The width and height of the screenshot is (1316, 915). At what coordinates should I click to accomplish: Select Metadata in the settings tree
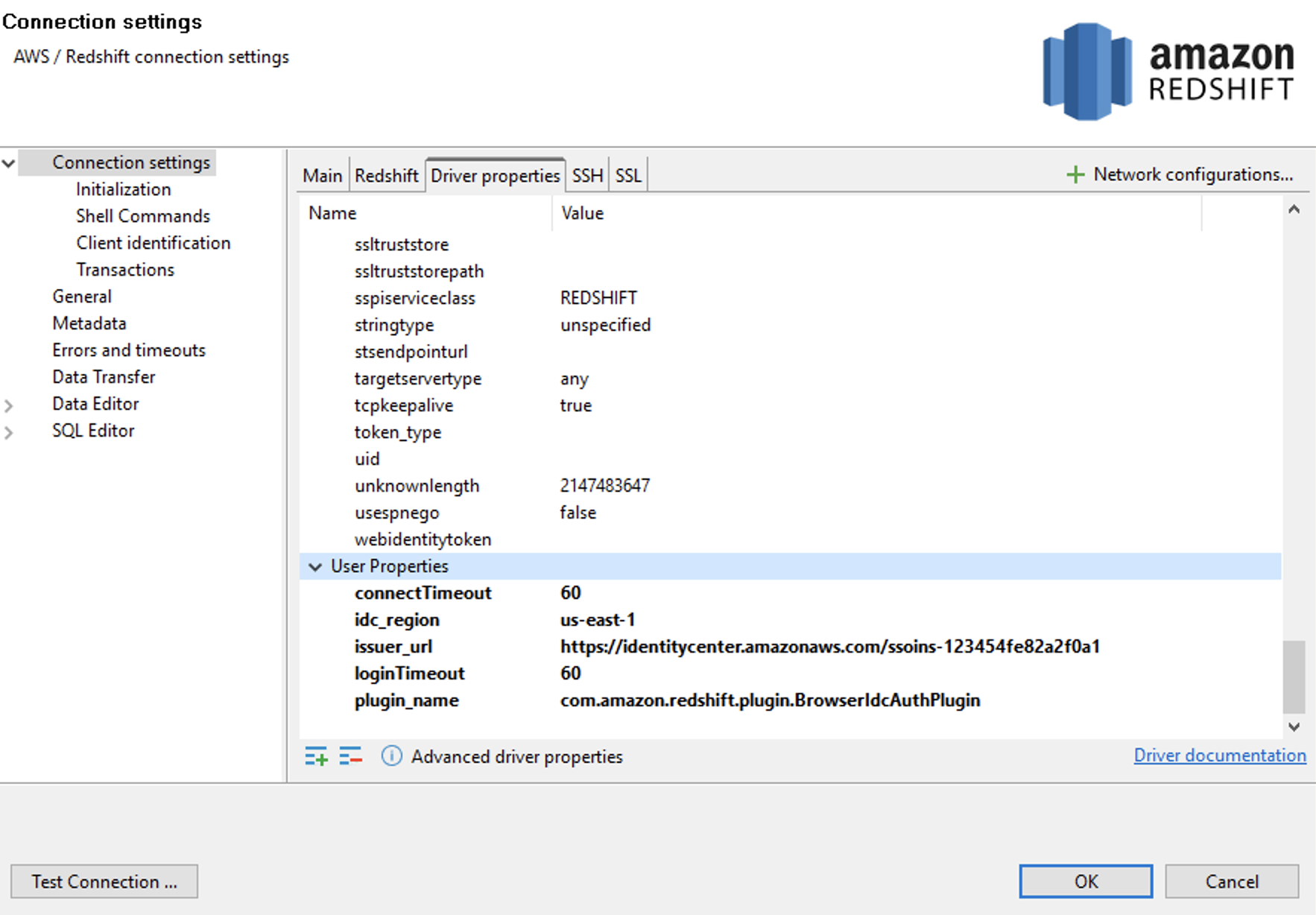coord(89,323)
